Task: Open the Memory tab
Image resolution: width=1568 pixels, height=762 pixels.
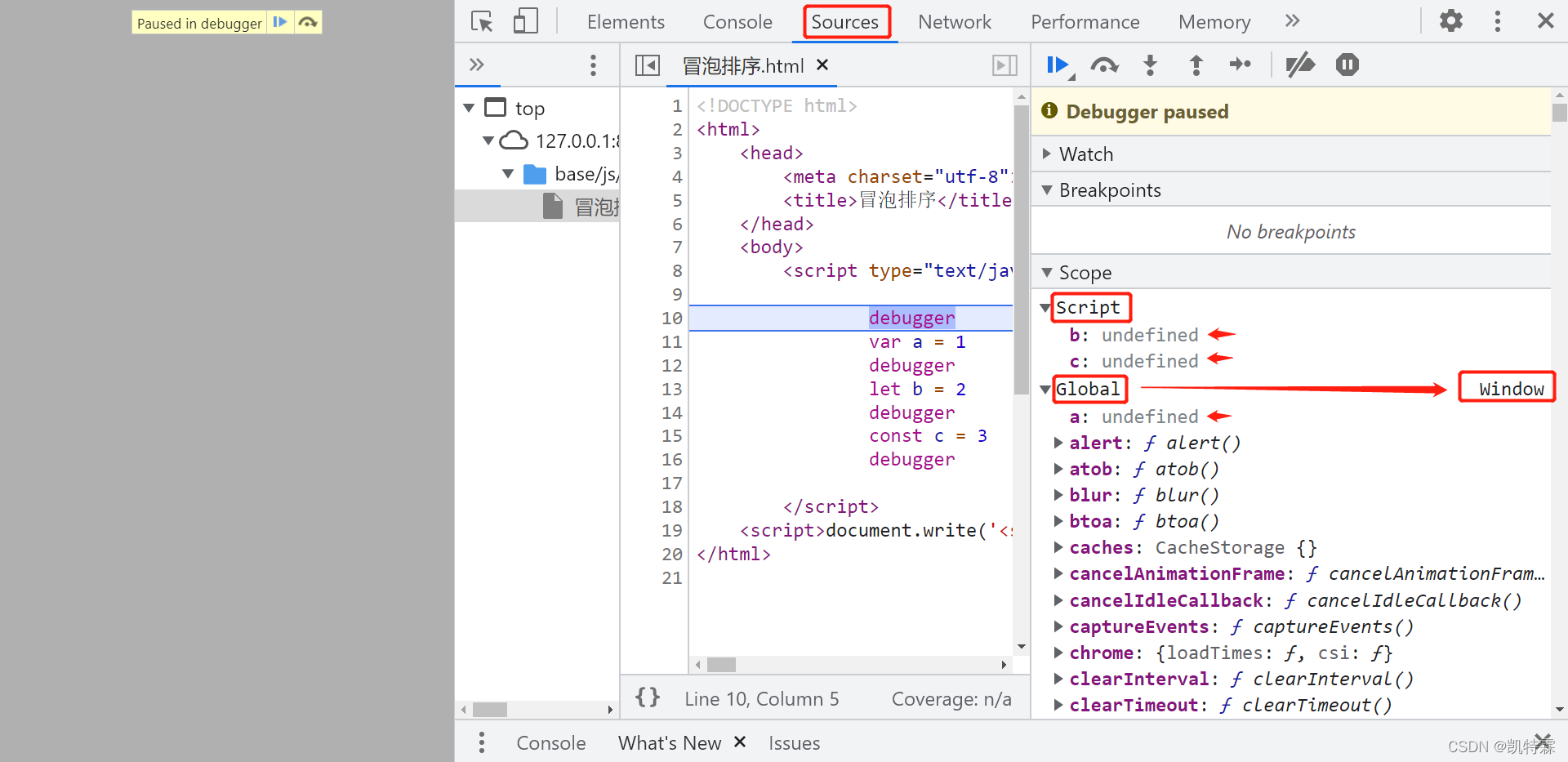Action: pos(1214,22)
